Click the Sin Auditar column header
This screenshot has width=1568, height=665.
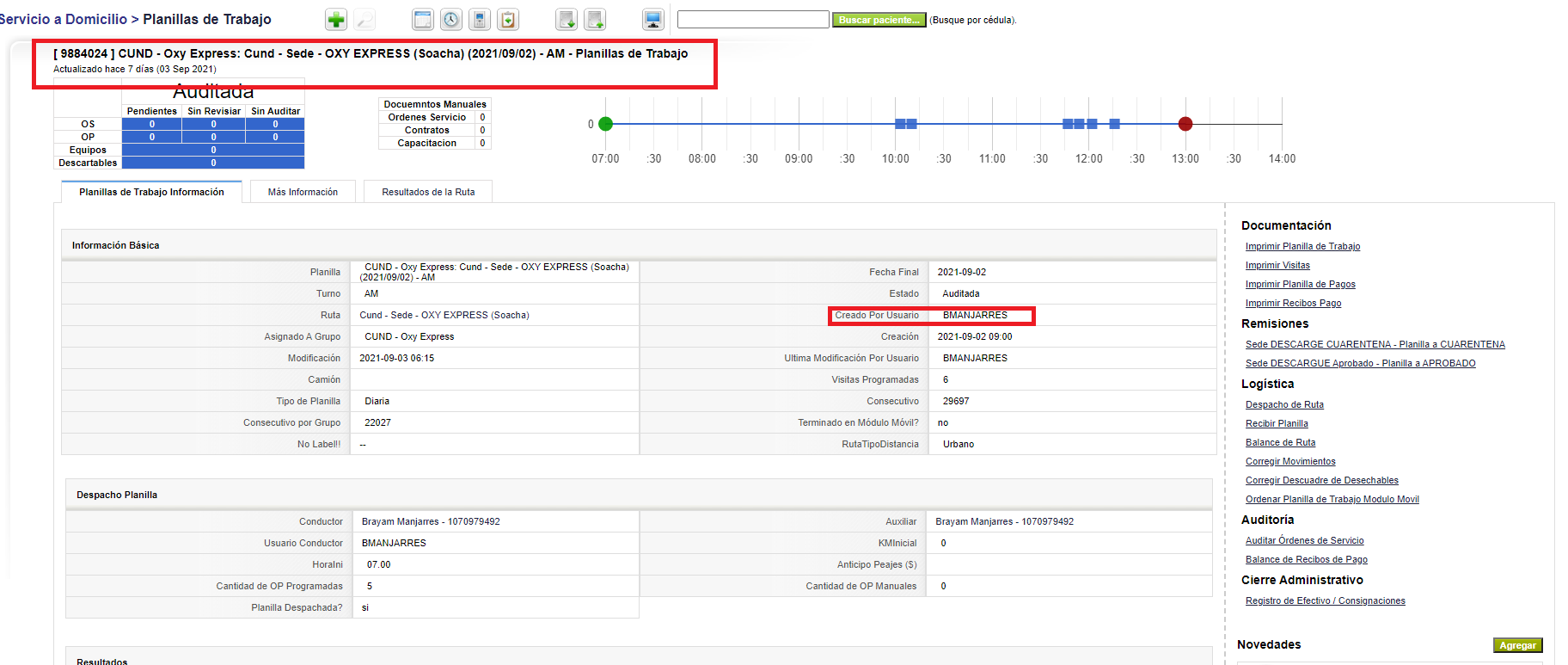click(x=275, y=111)
